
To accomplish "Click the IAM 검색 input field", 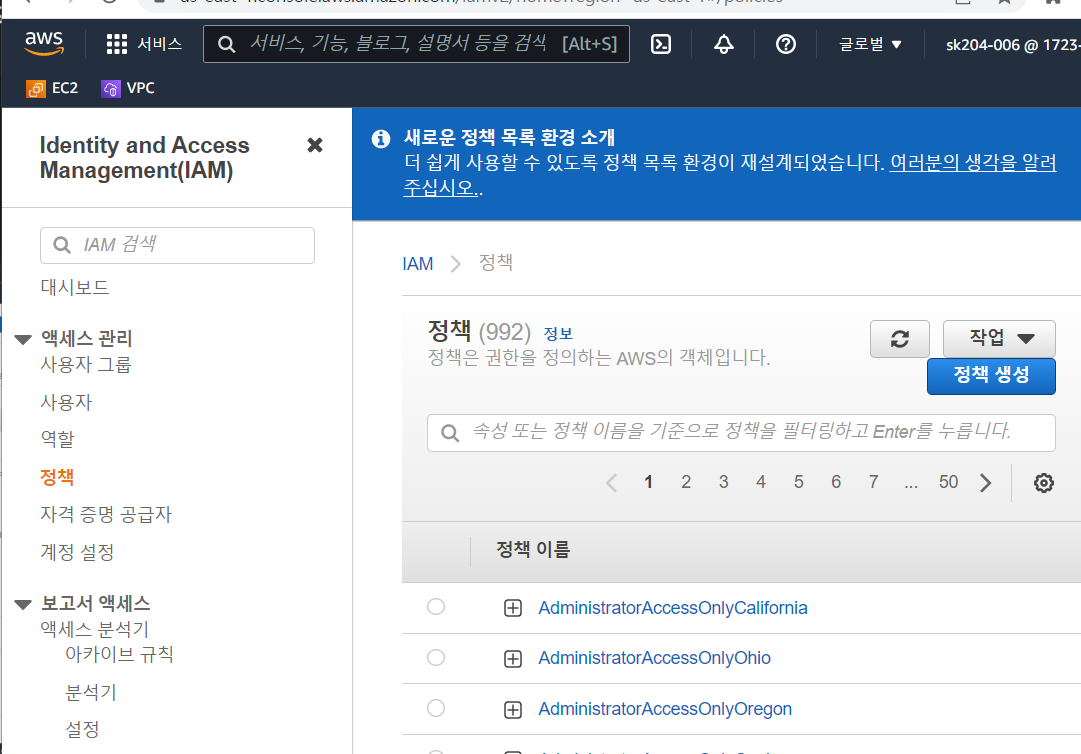I will click(177, 245).
